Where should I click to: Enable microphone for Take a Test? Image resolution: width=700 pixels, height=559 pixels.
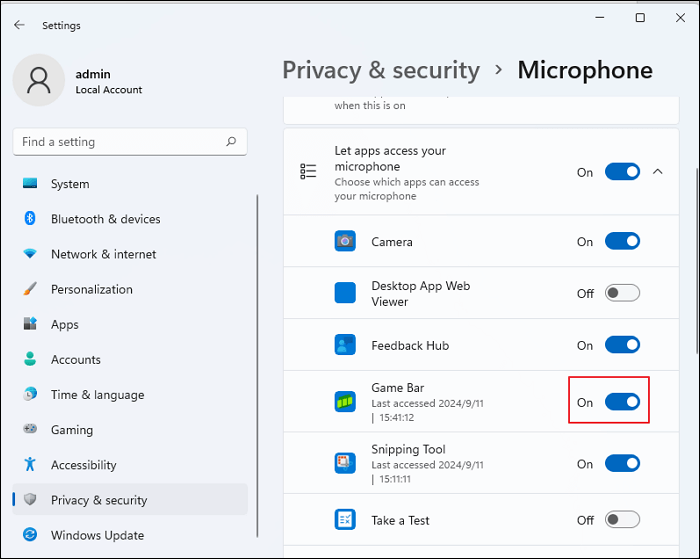coord(622,520)
